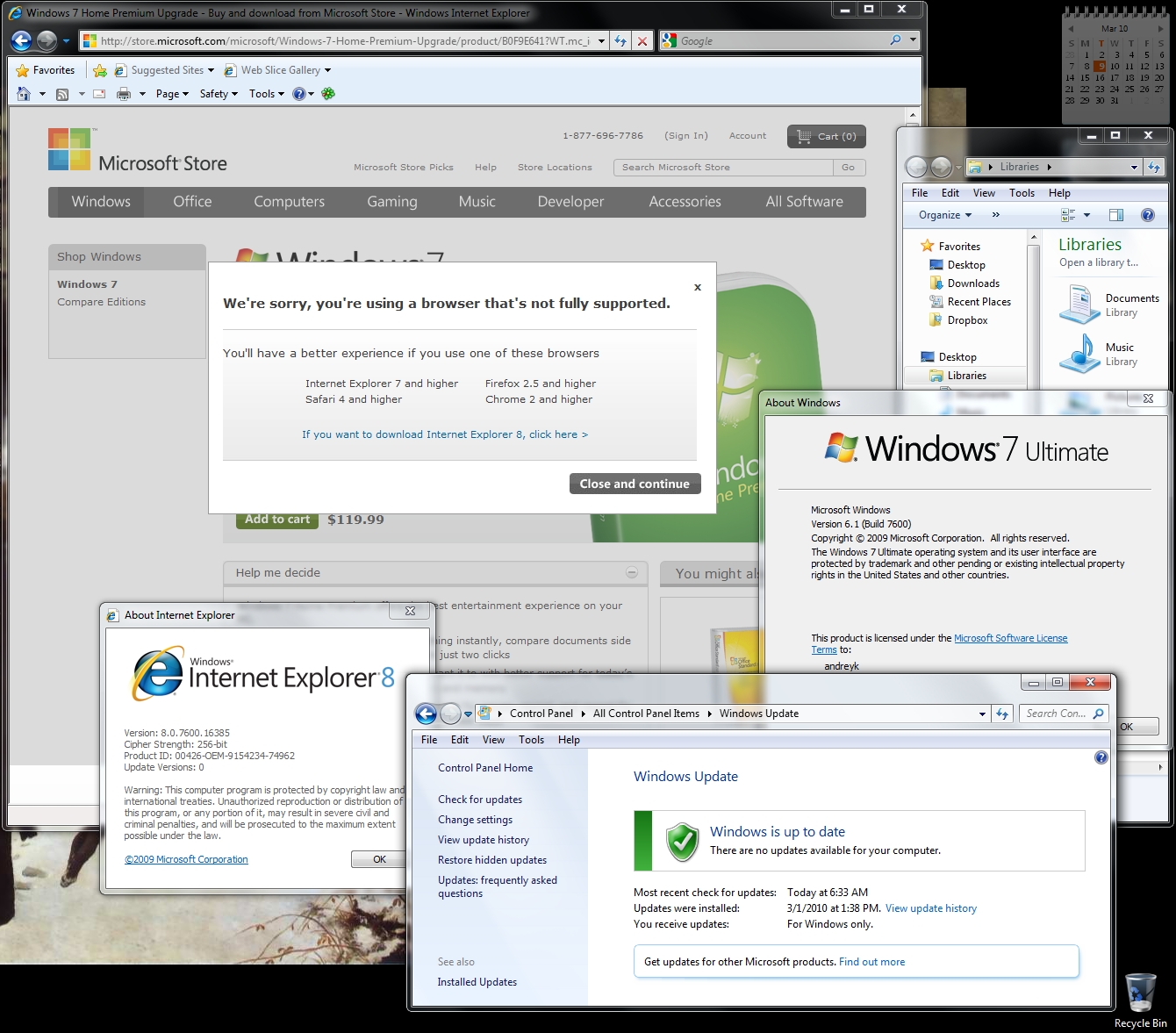Click the Print icon in IE toolbar
Image resolution: width=1176 pixels, height=1033 pixels.
(124, 94)
